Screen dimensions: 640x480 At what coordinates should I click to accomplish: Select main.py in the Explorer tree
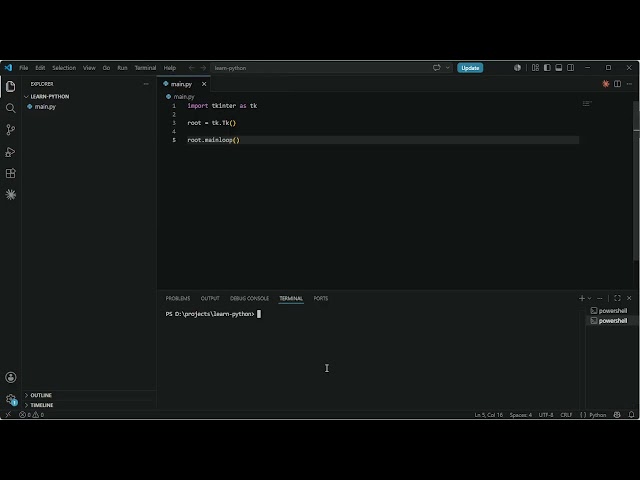[45, 107]
